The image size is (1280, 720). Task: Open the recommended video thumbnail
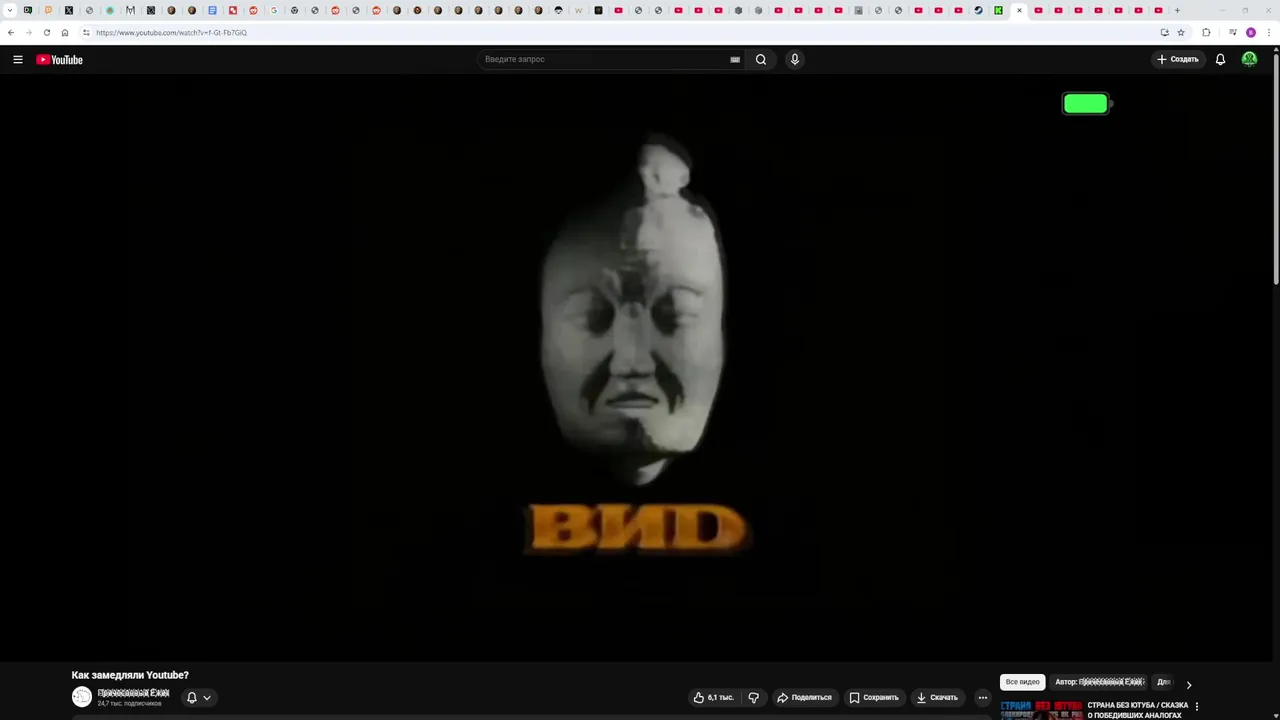coord(1042,710)
